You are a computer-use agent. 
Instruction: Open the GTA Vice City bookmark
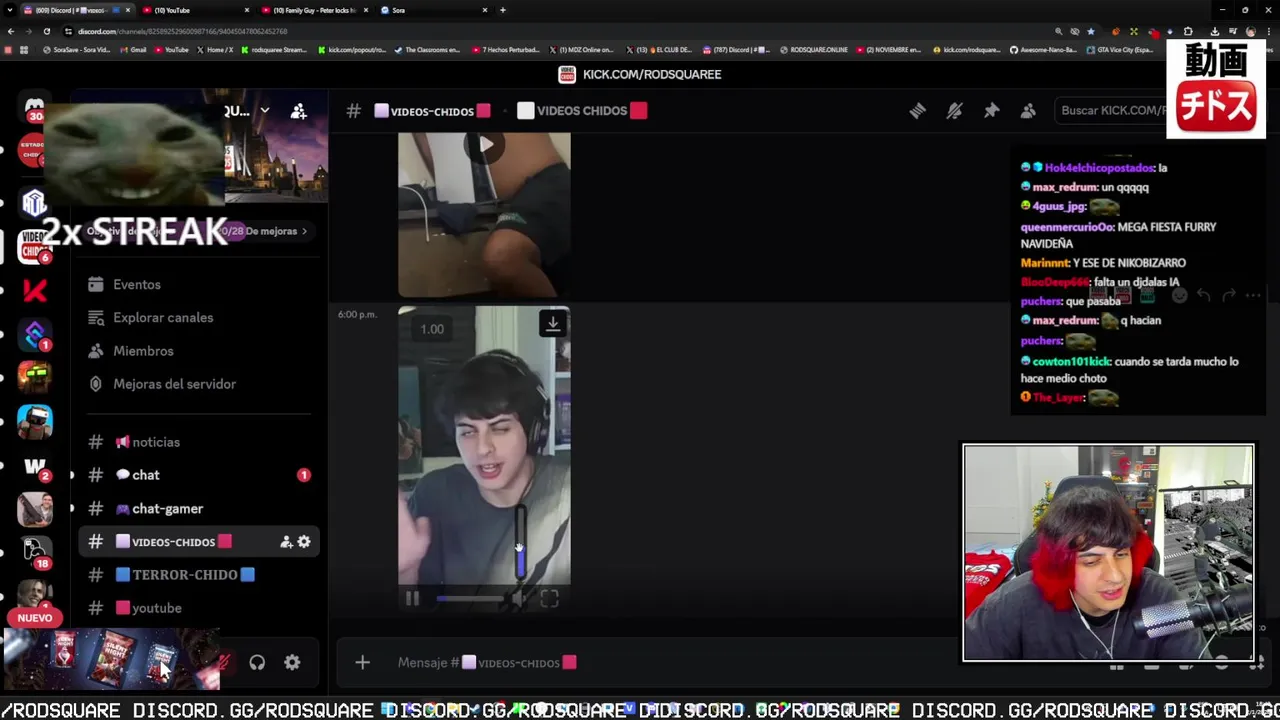[x=1119, y=50]
